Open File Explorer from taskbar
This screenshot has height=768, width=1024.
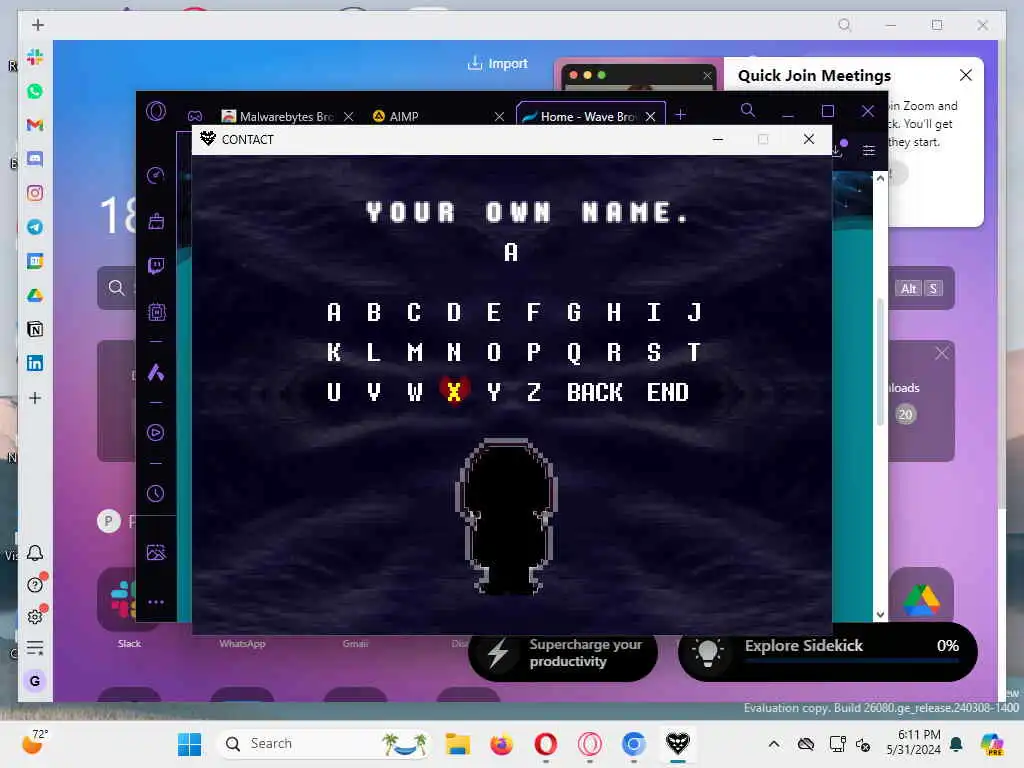[458, 744]
